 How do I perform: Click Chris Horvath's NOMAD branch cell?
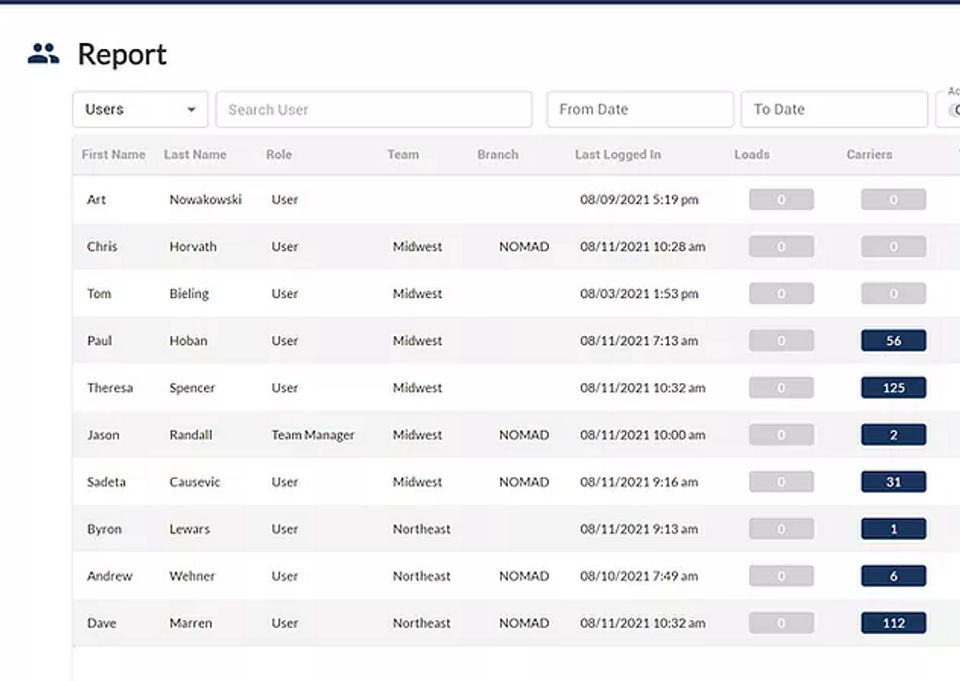pyautogui.click(x=523, y=247)
